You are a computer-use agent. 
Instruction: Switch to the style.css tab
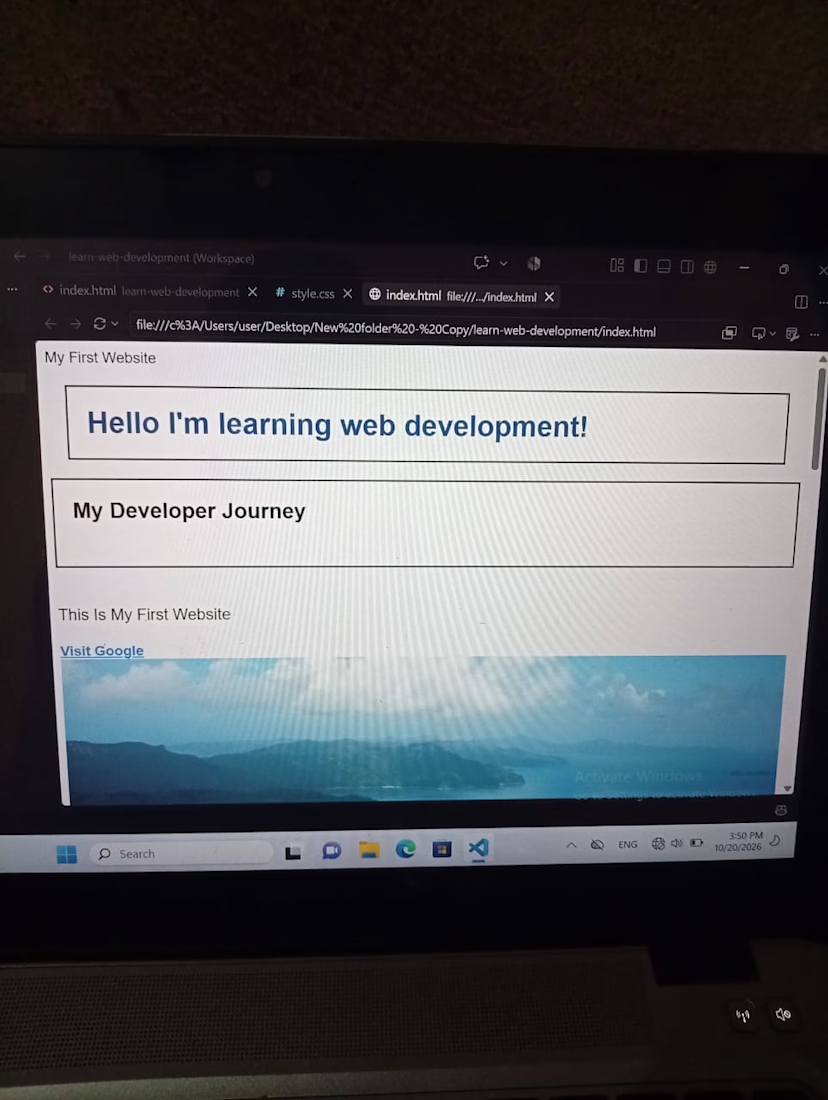[305, 293]
